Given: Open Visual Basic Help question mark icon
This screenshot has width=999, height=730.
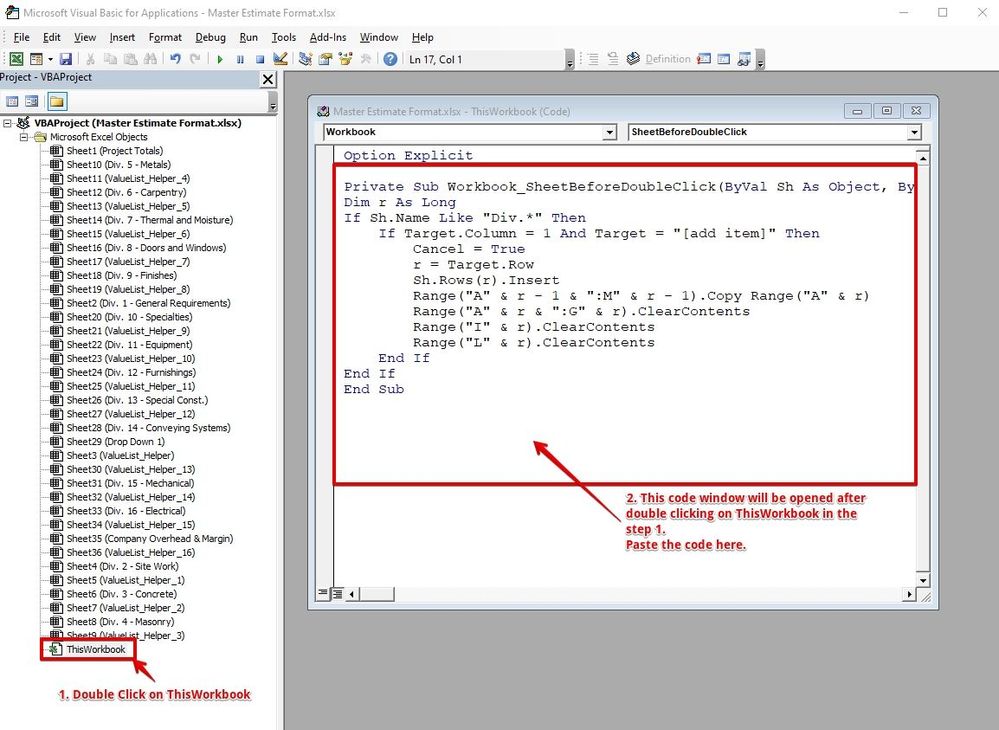Looking at the screenshot, I should (x=390, y=59).
